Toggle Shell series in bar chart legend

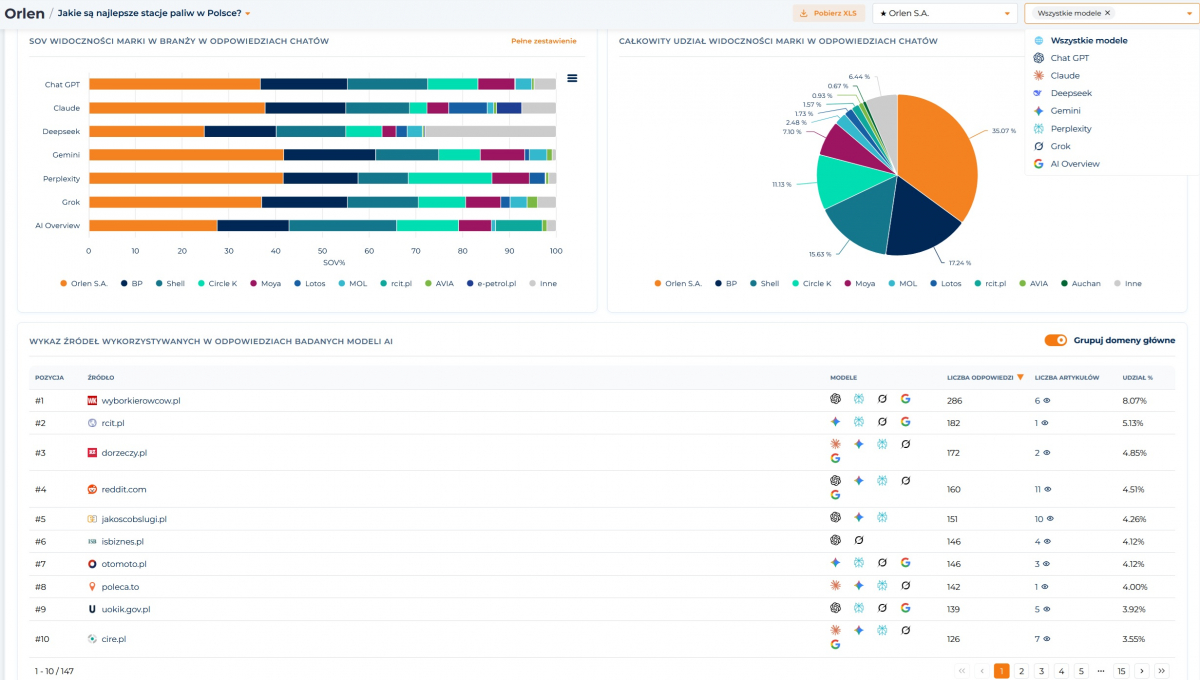tap(168, 283)
